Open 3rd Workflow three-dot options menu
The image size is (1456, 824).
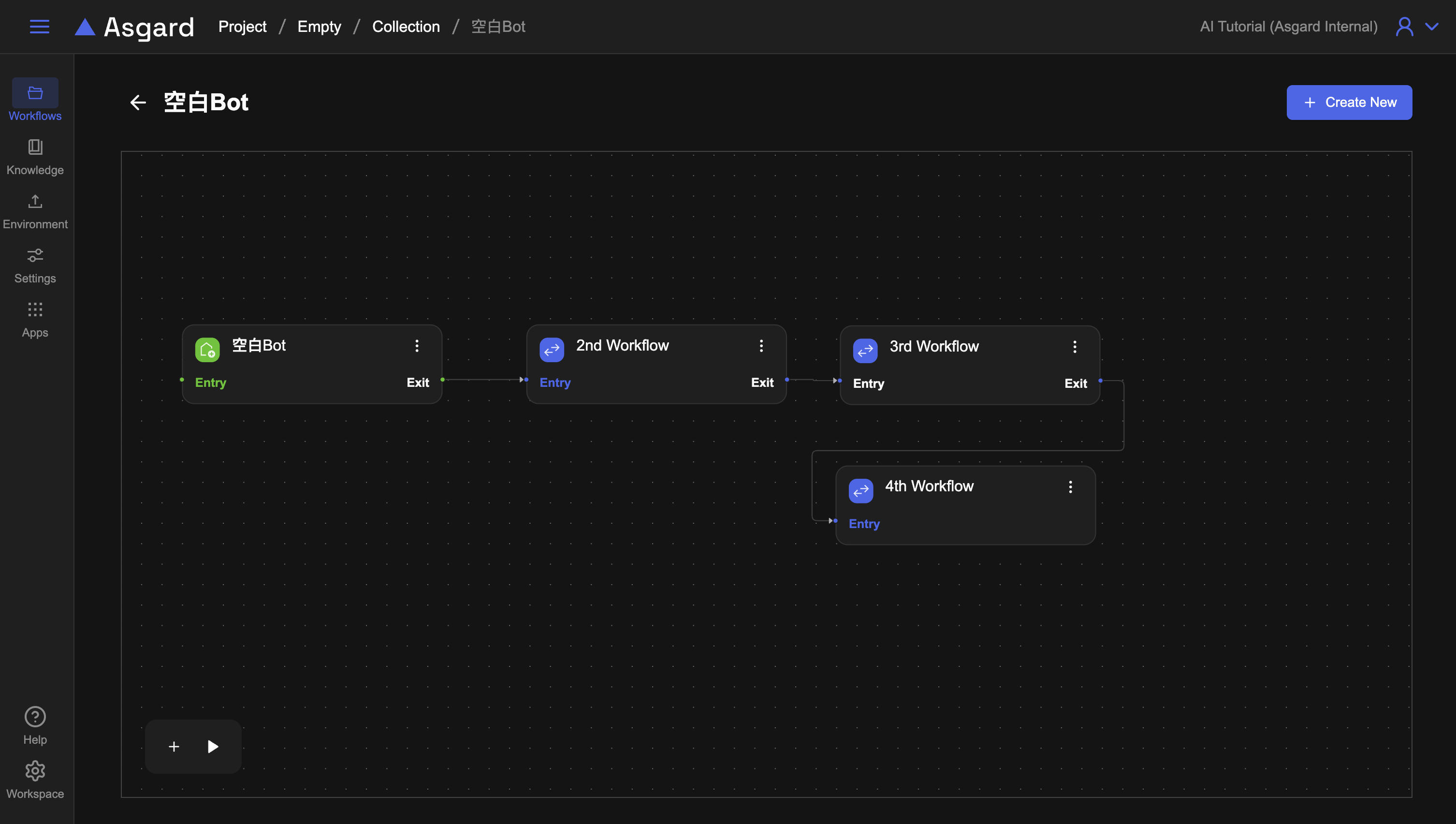[x=1075, y=346]
